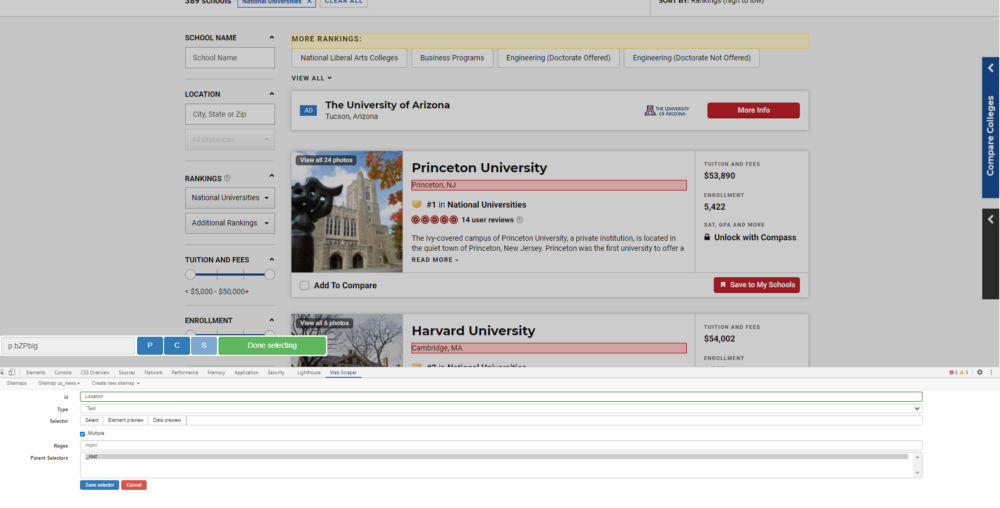Viewport: 1000px width, 508px height.
Task: Toggle the Multiple checkbox
Action: 82,433
